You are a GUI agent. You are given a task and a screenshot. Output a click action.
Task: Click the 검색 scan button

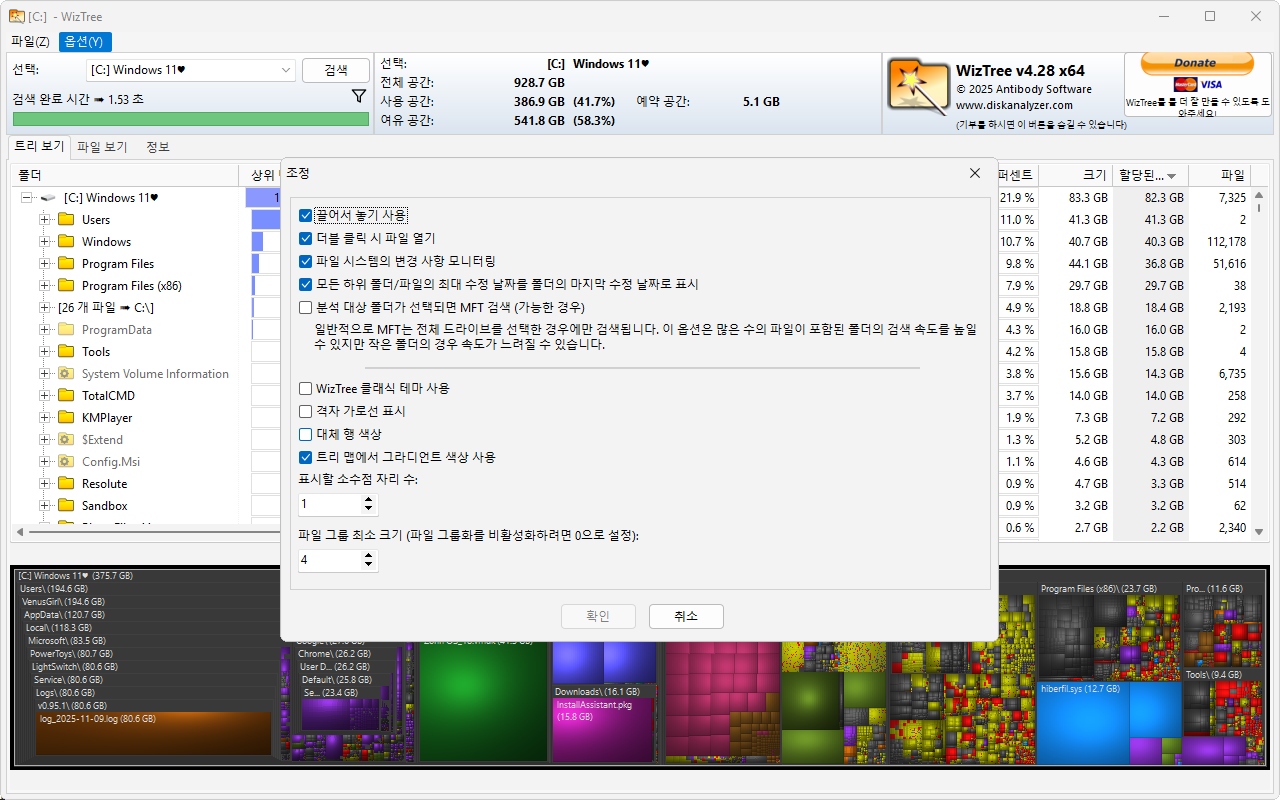tap(336, 70)
